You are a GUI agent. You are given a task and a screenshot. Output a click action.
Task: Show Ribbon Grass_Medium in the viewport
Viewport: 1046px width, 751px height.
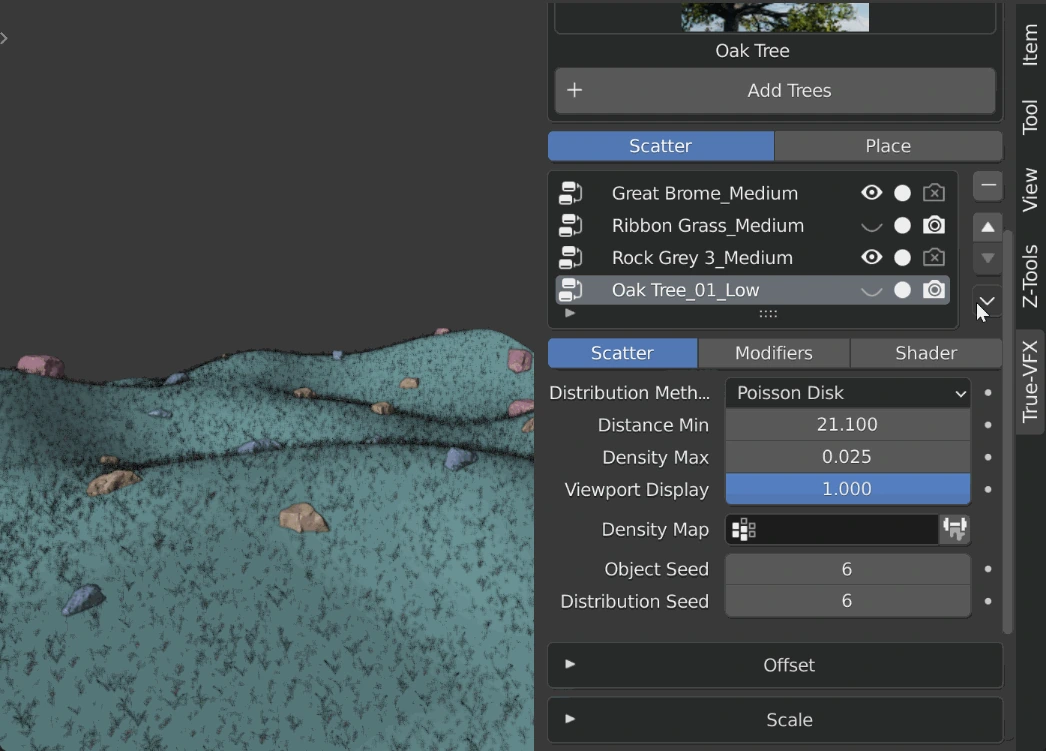pos(871,226)
